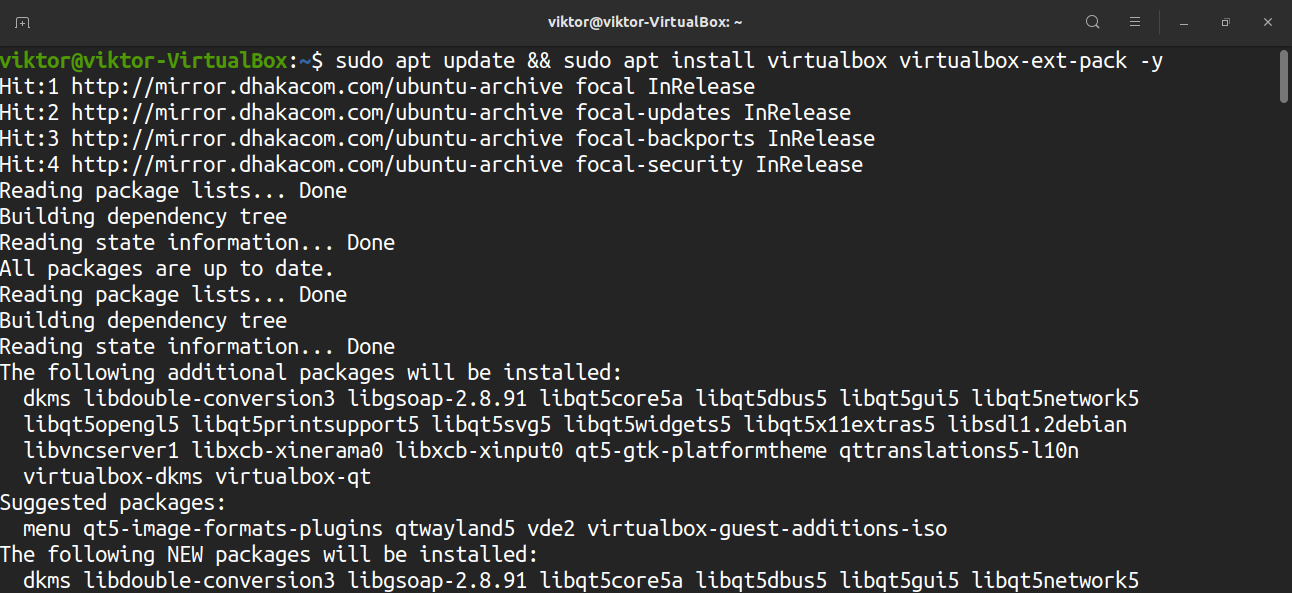The image size is (1292, 593).
Task: Click the 'Hit:1' focal InRelease line
Action: coord(377,87)
